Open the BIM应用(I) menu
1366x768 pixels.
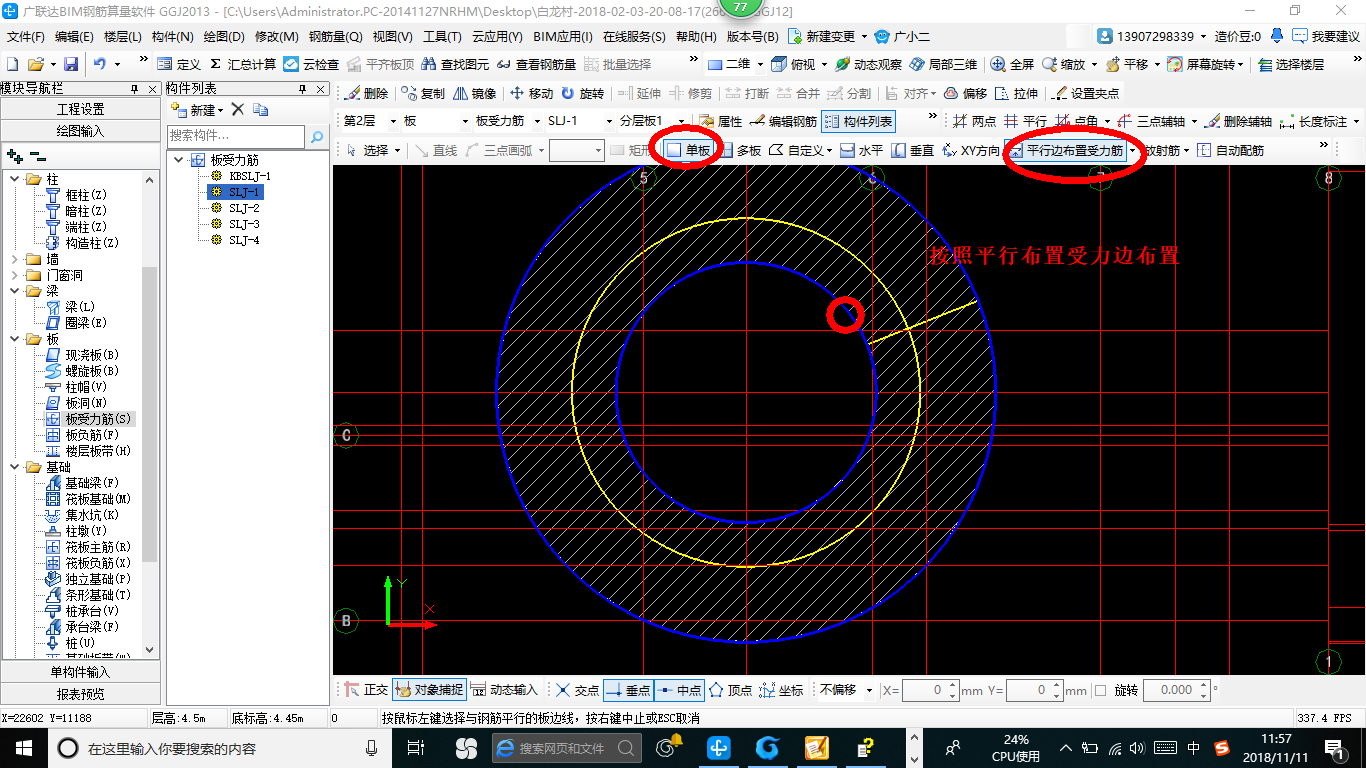pos(562,37)
